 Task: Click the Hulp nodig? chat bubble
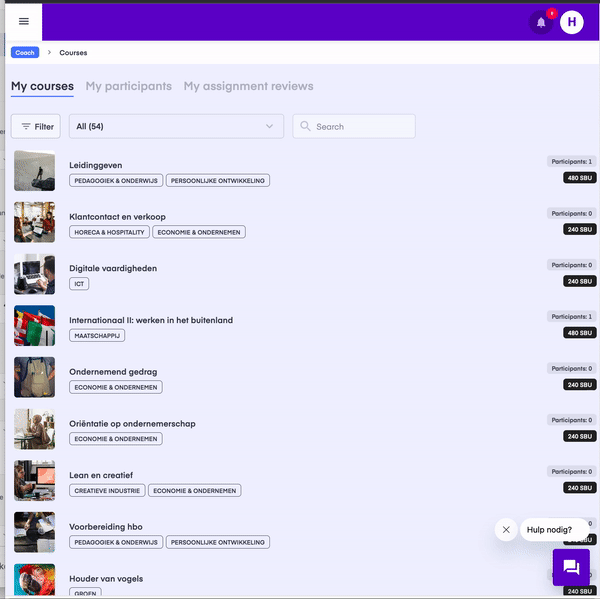(x=554, y=530)
